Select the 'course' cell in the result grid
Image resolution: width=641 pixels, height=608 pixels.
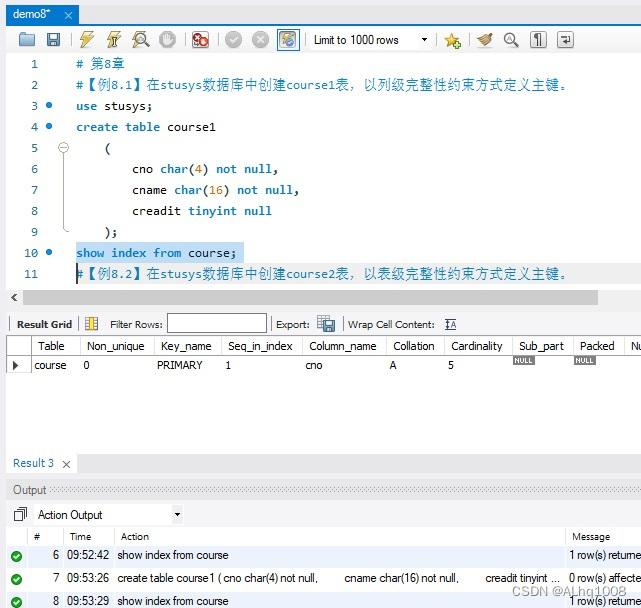tap(56, 365)
